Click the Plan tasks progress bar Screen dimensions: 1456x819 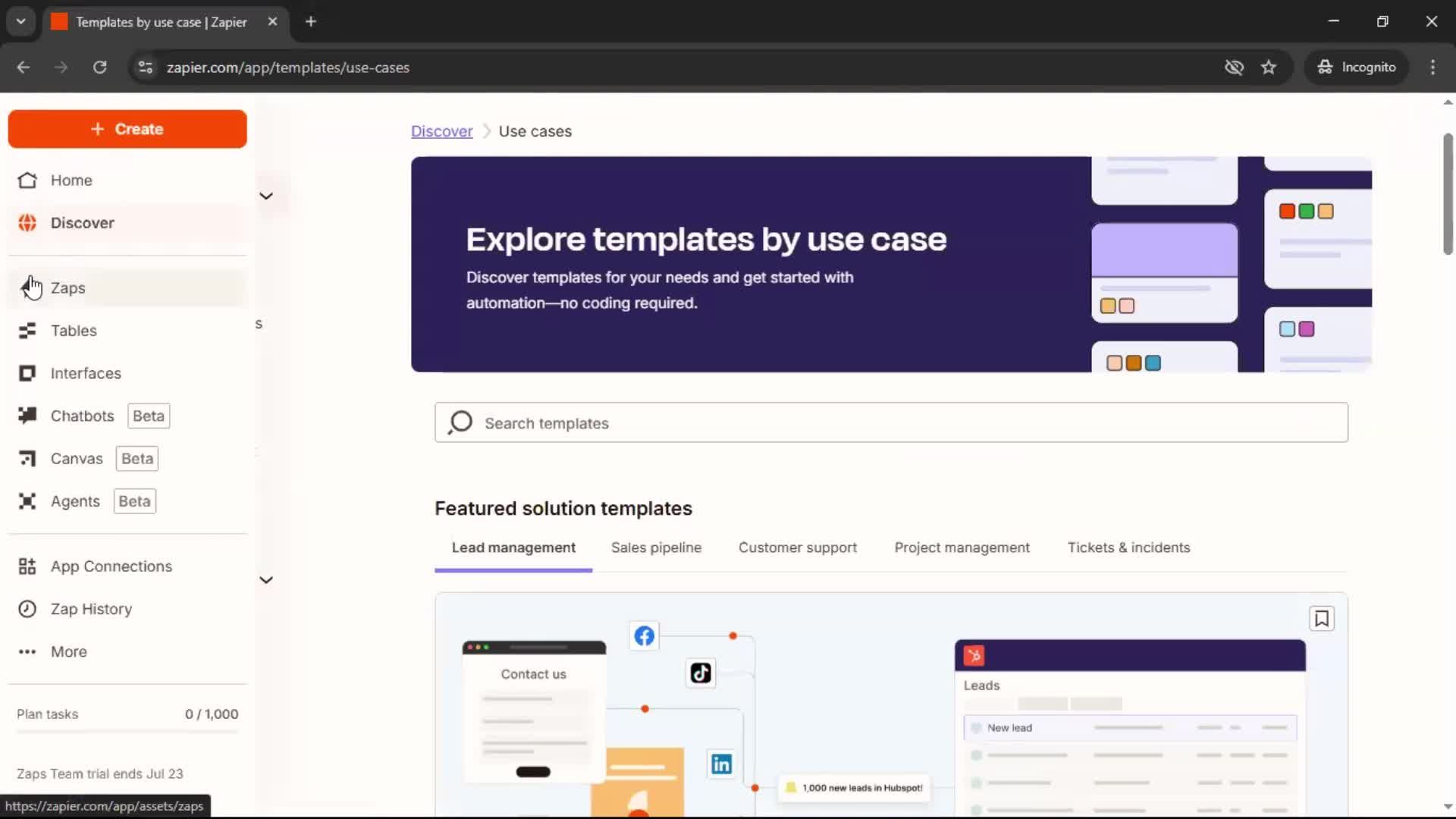[x=127, y=732]
